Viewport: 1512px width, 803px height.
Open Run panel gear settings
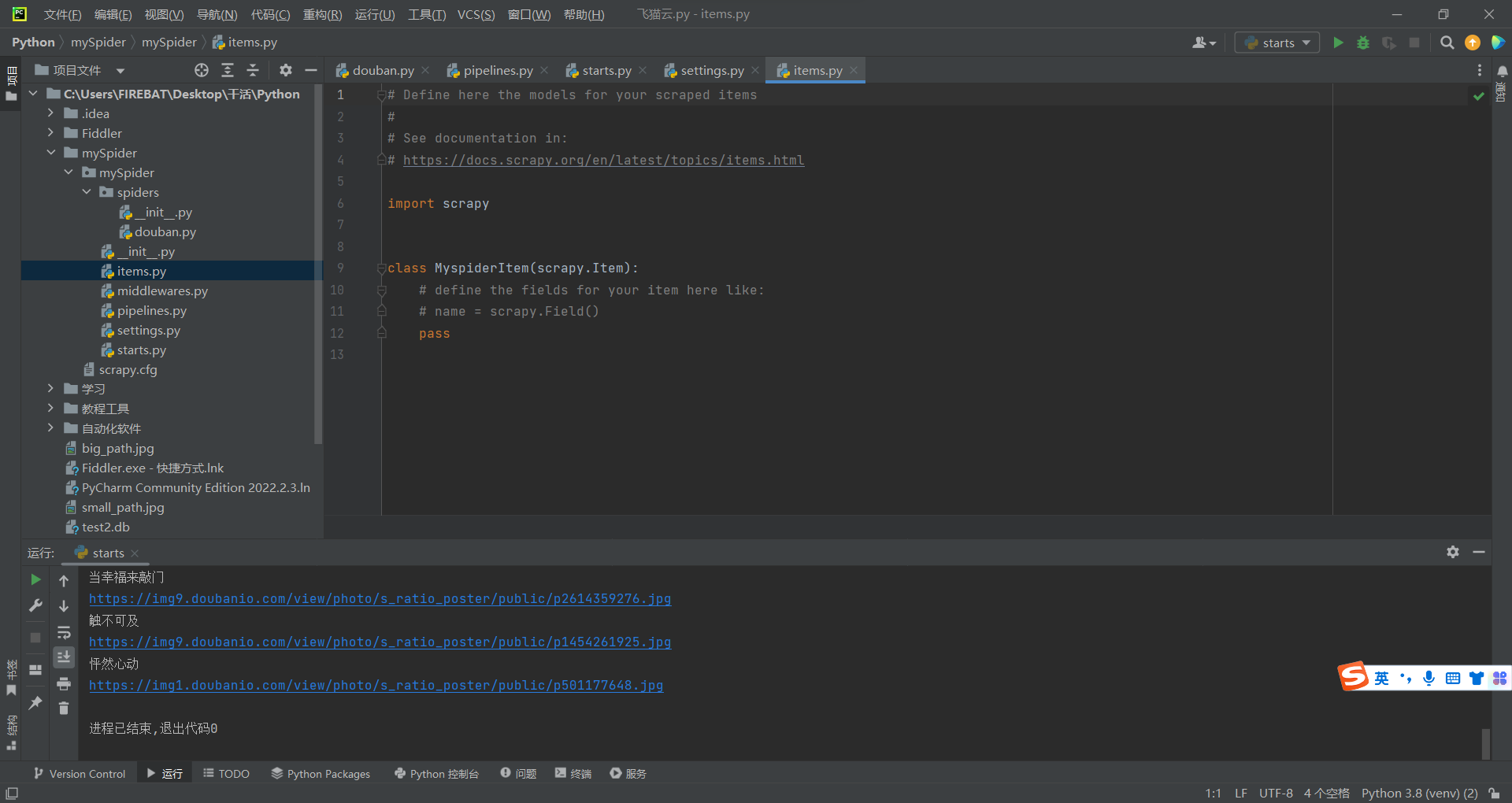click(x=1453, y=552)
